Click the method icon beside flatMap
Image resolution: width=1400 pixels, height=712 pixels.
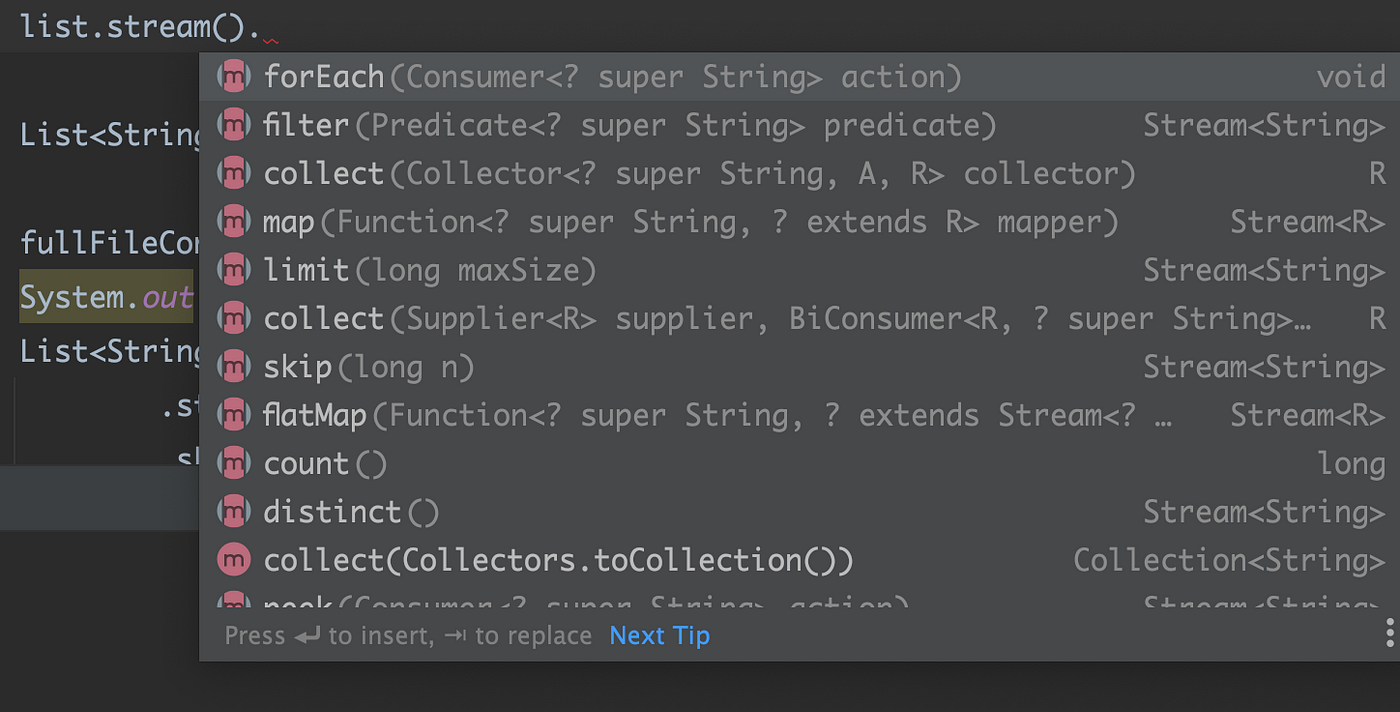coord(233,415)
